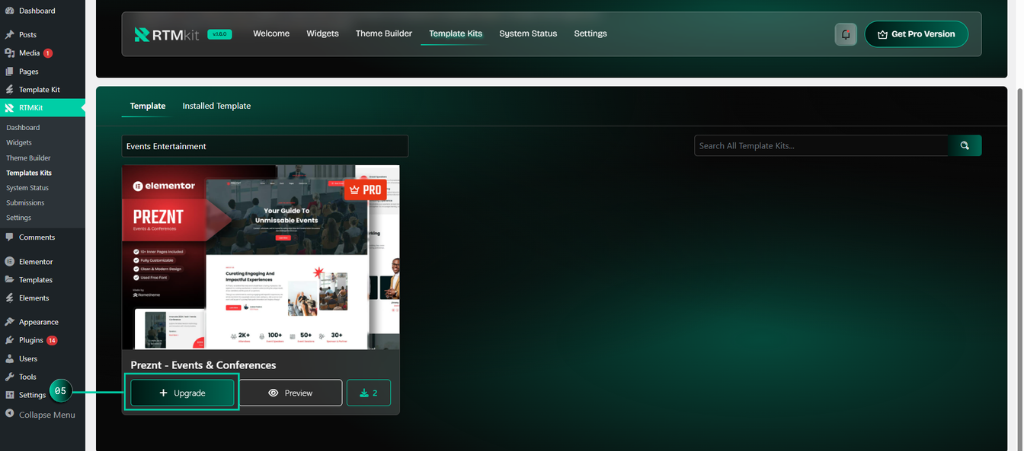Screen dimensions: 1024x451
Task: Click the Templates folder icon
Action: pos(9,279)
